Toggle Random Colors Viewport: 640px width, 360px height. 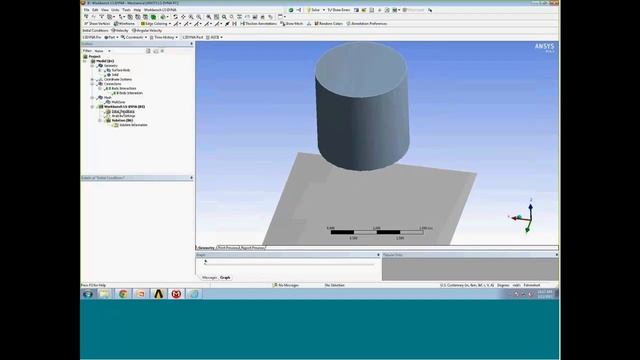328,24
